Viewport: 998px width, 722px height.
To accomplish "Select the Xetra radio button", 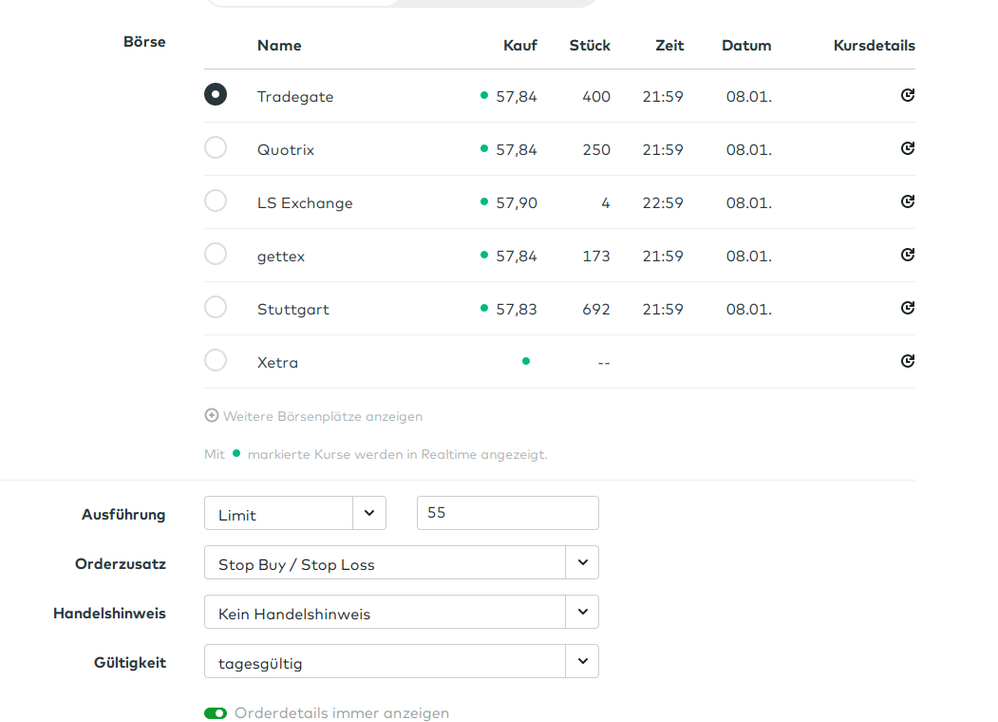I will coord(215,360).
